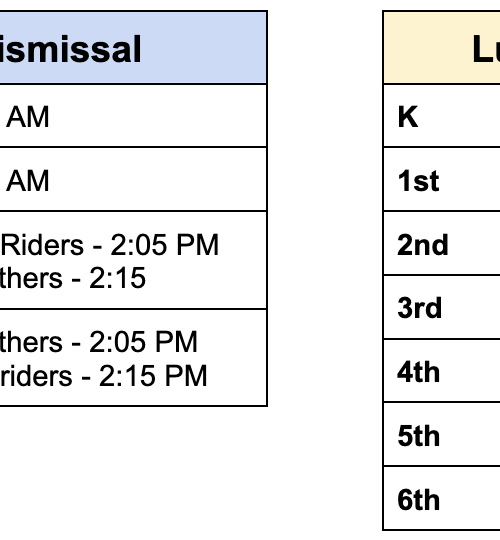The height and width of the screenshot is (540, 500).
Task: Click the 'ismissal' header text
Action: click(71, 49)
